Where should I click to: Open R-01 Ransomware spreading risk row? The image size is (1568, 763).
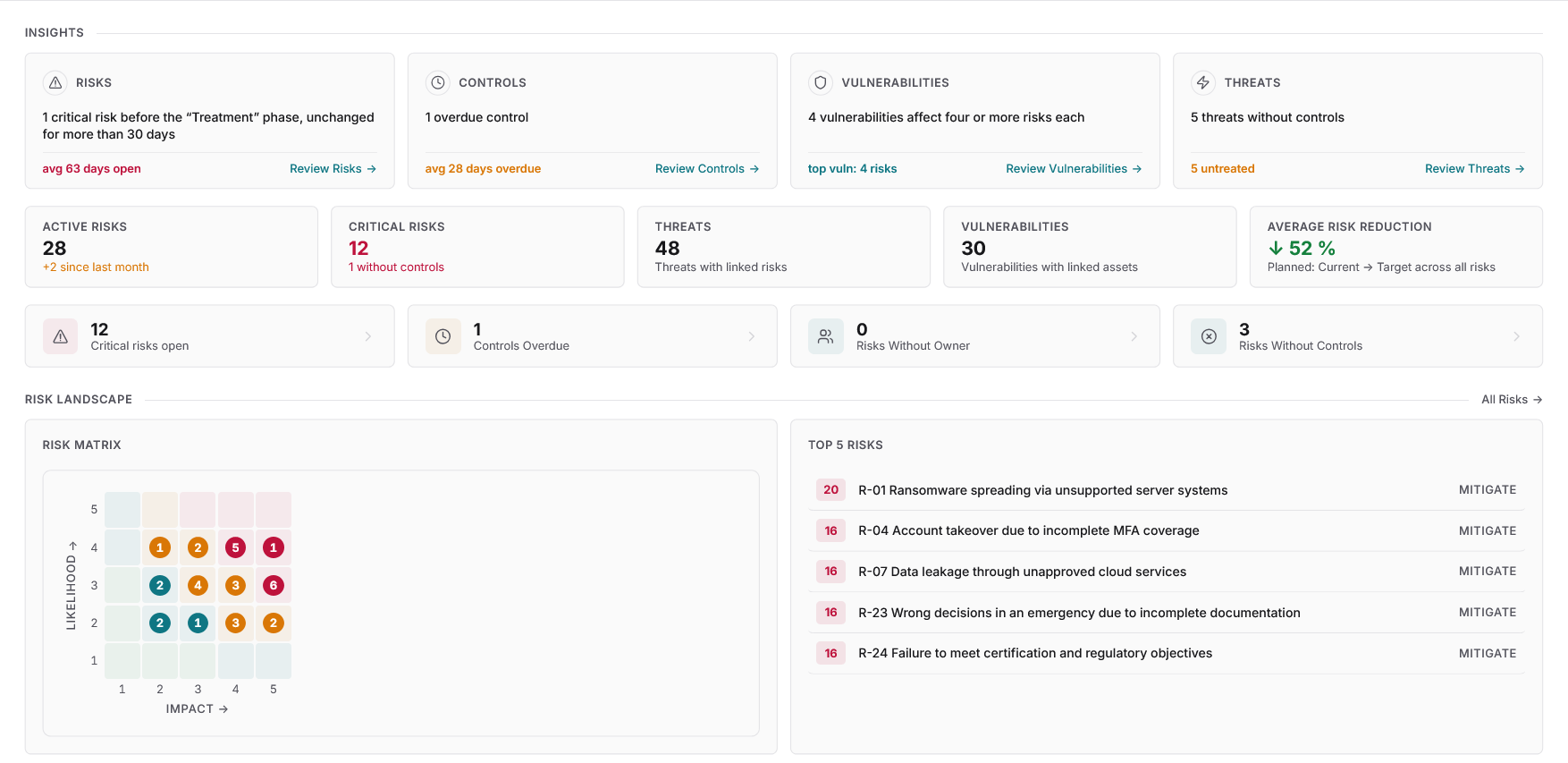[x=1167, y=490]
